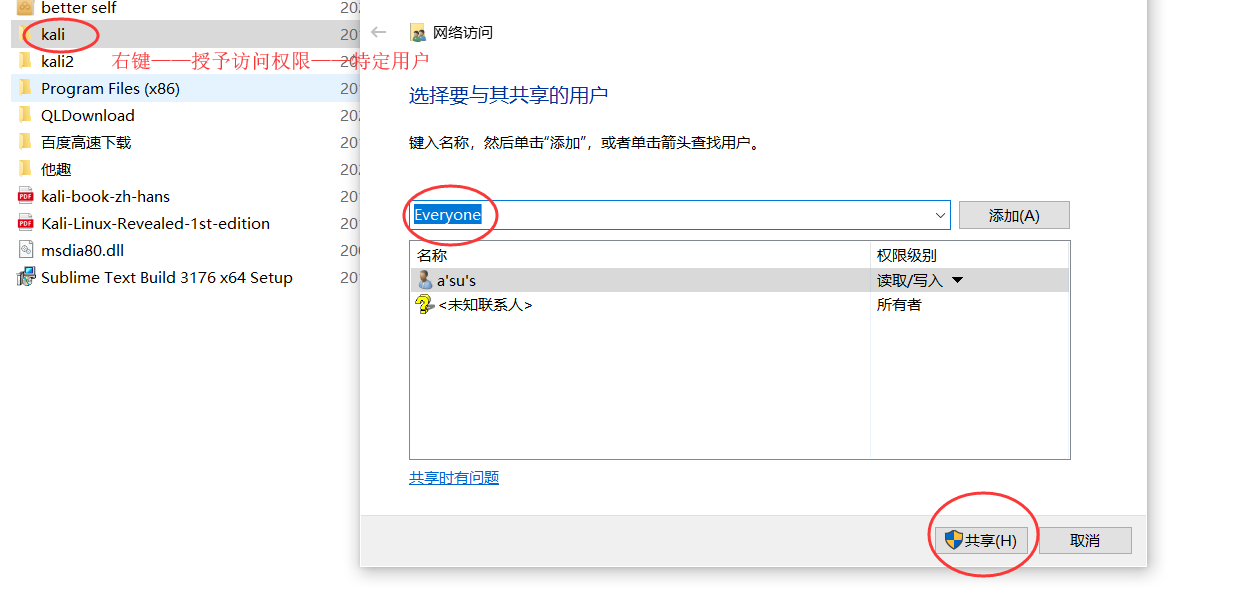Click the kali-book-zh-hans PDF icon
This screenshot has width=1240, height=594.
pyautogui.click(x=26, y=196)
